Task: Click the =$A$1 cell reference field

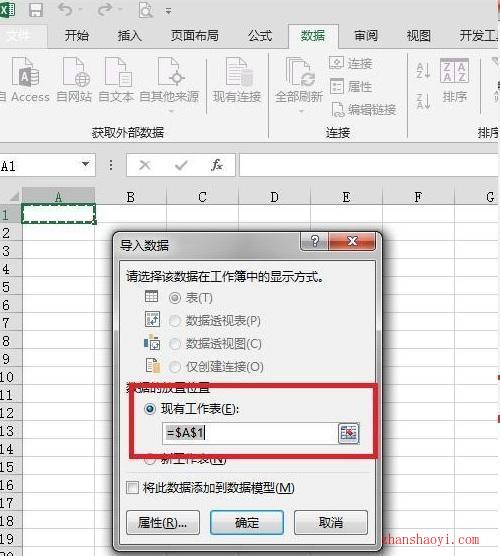Action: (x=250, y=433)
